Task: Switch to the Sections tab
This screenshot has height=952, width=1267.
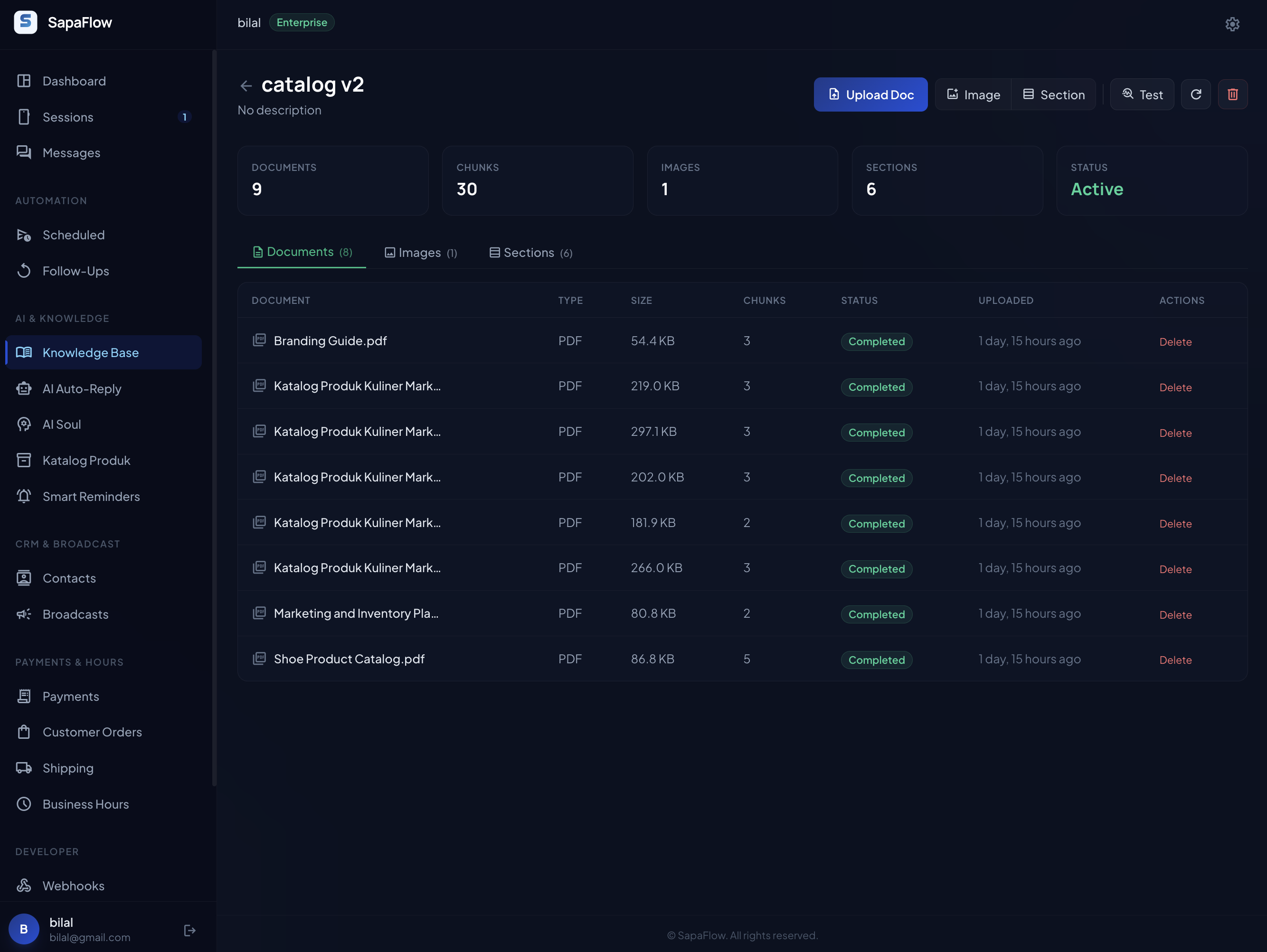Action: point(531,253)
